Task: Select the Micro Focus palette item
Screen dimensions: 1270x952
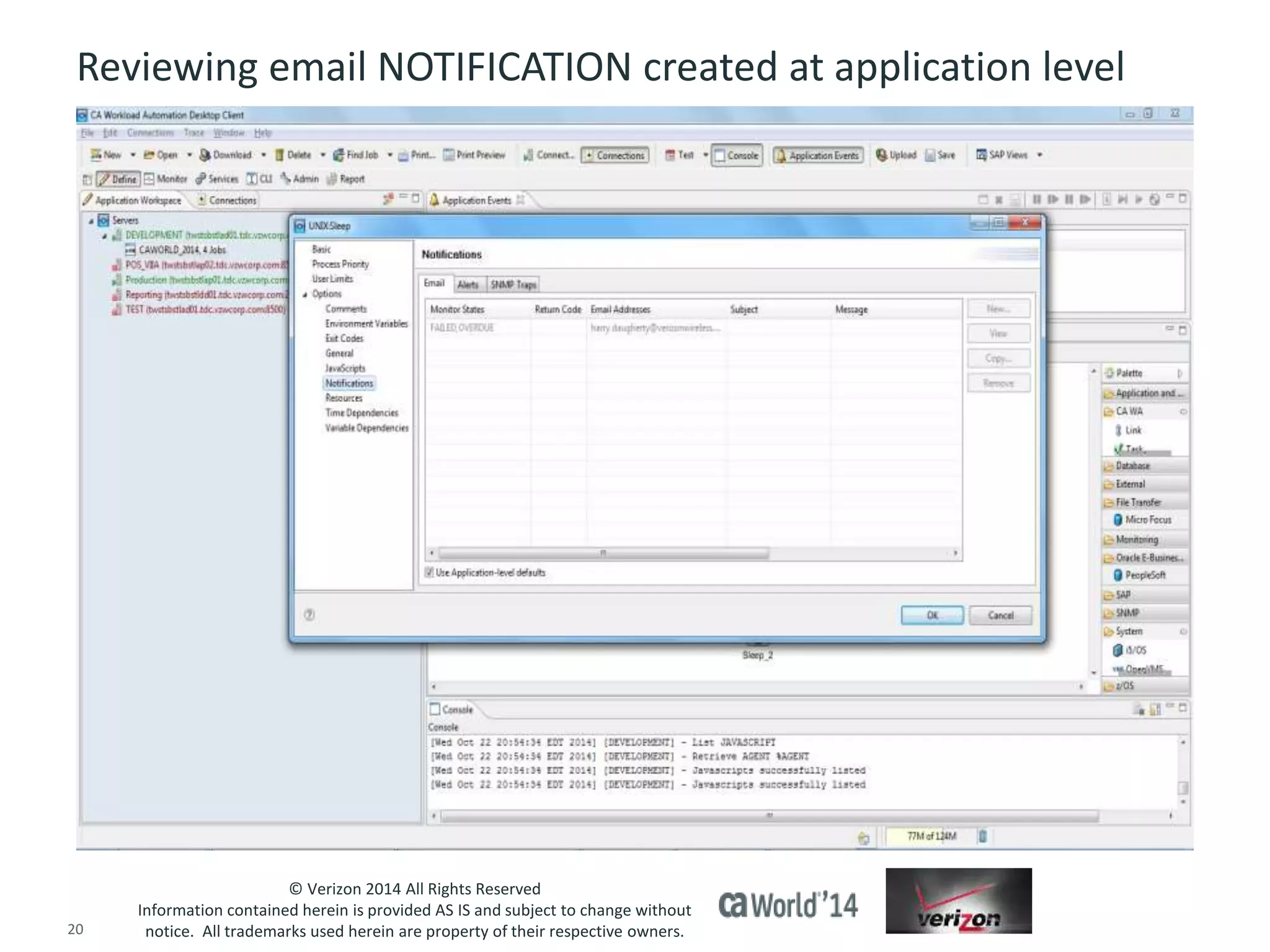Action: (1142, 520)
